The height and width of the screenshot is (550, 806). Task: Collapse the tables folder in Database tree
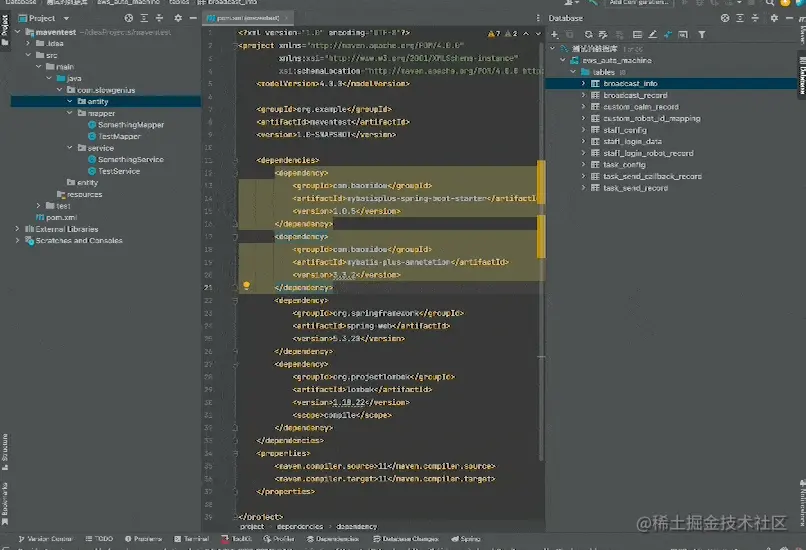coord(572,72)
